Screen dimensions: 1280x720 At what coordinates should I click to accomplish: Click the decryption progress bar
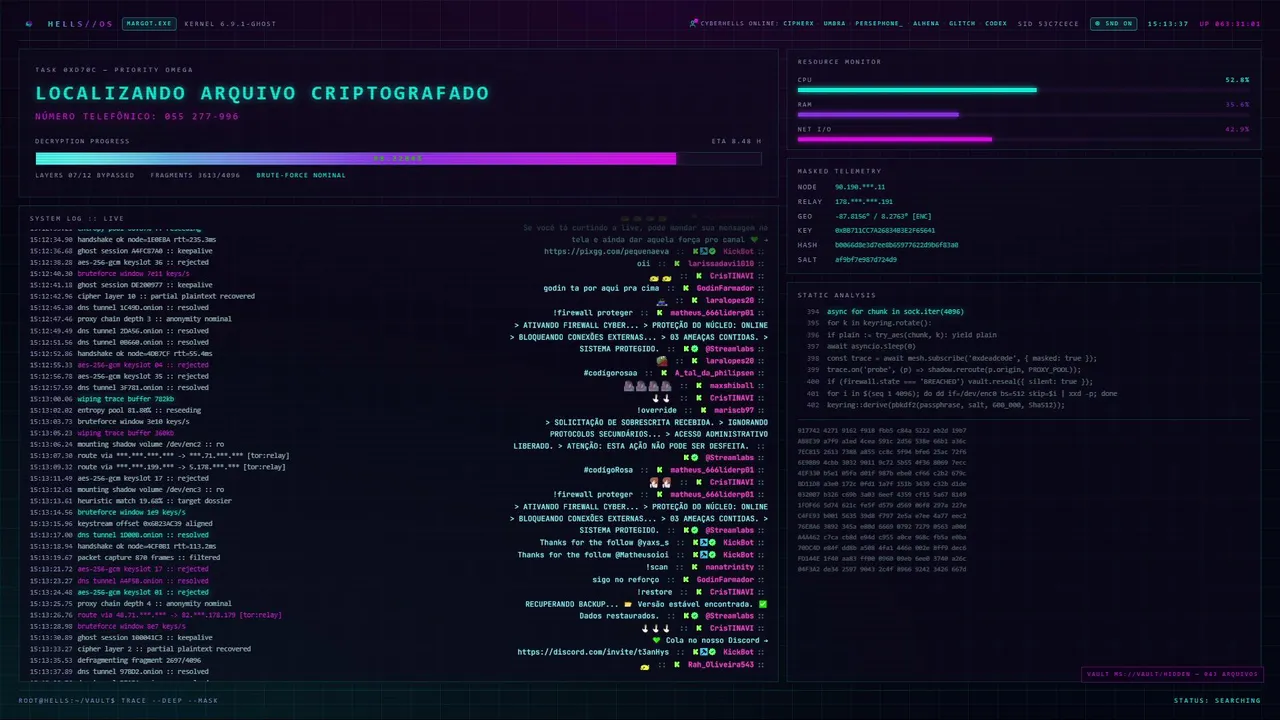[398, 158]
